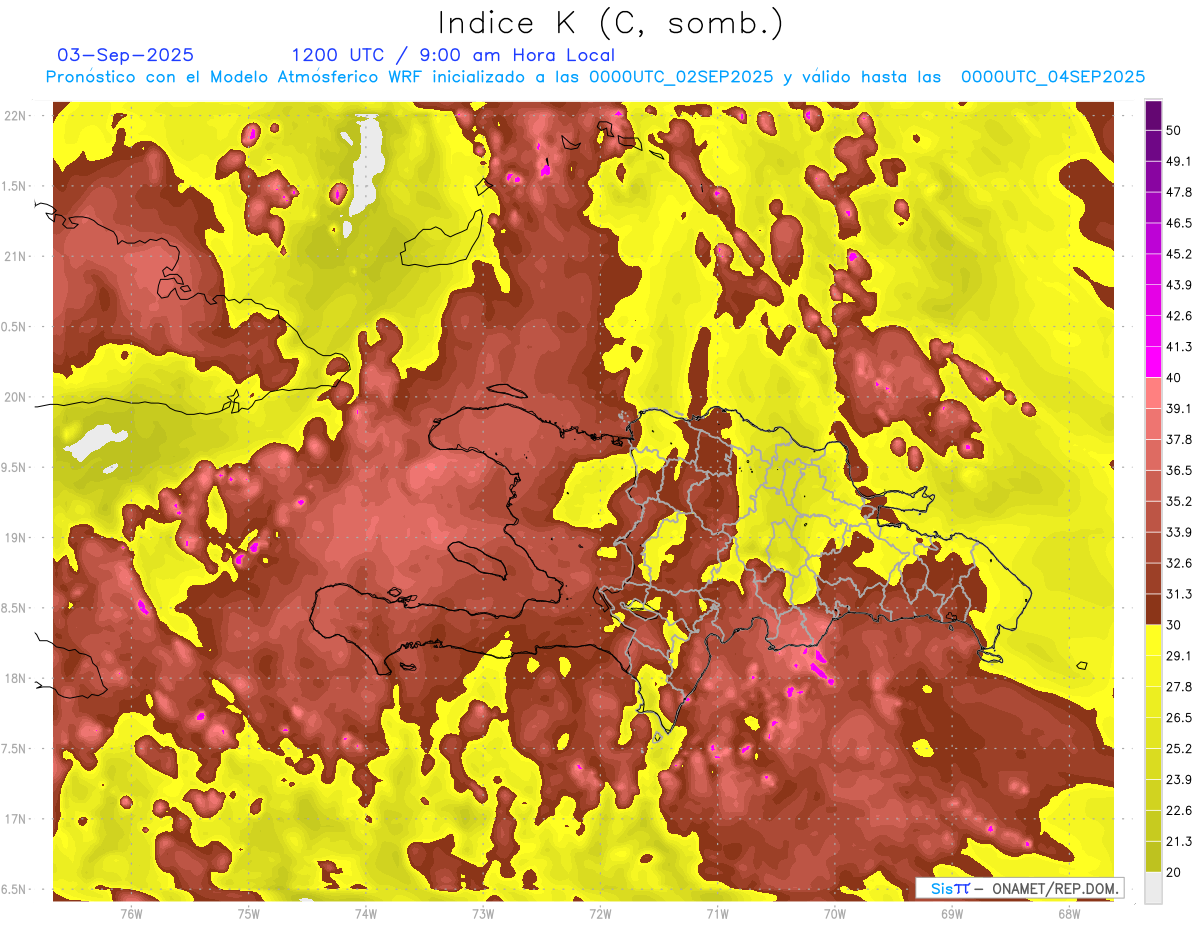Click the 03-Sep-2025 date label
Image resolution: width=1200 pixels, height=927 pixels.
click(125, 55)
